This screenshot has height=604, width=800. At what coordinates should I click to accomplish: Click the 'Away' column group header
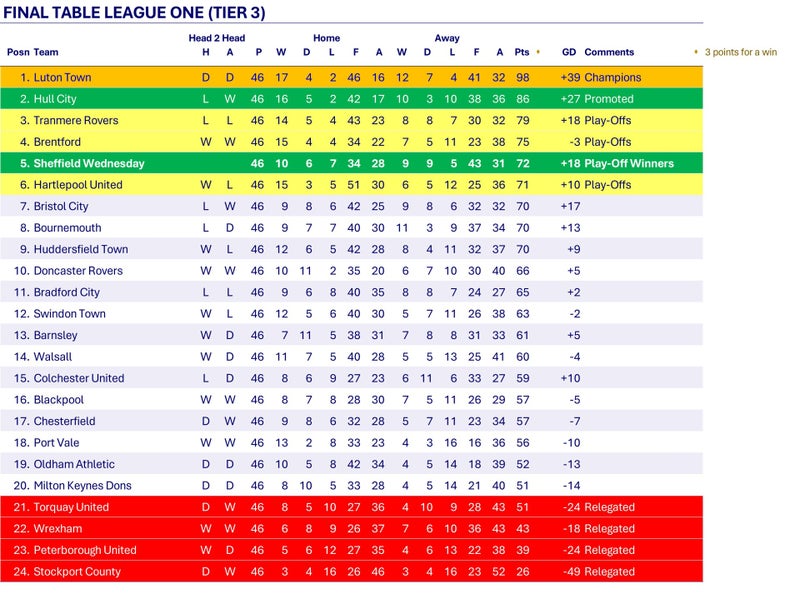[447, 38]
